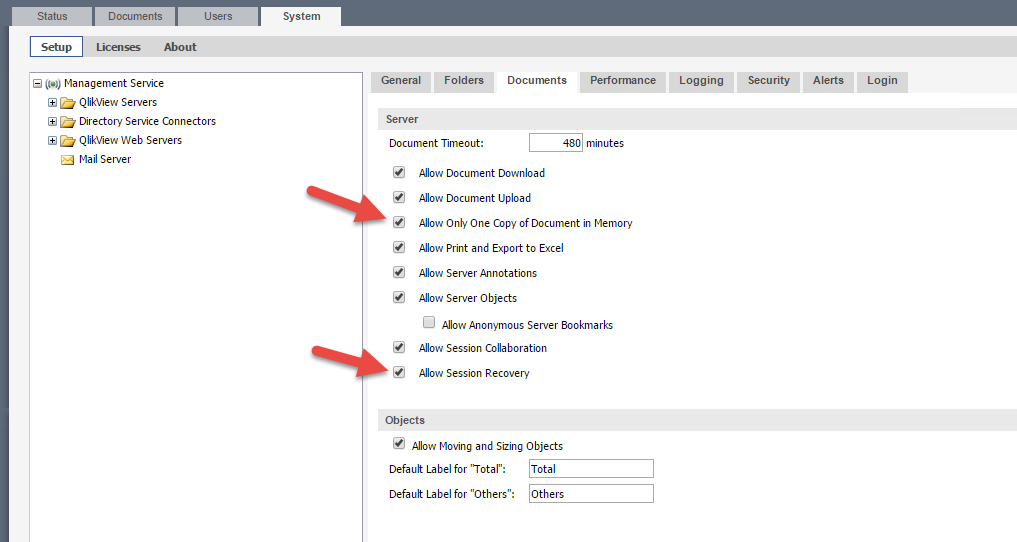Click the Objects section heading
The width and height of the screenshot is (1017, 542).
tap(405, 420)
